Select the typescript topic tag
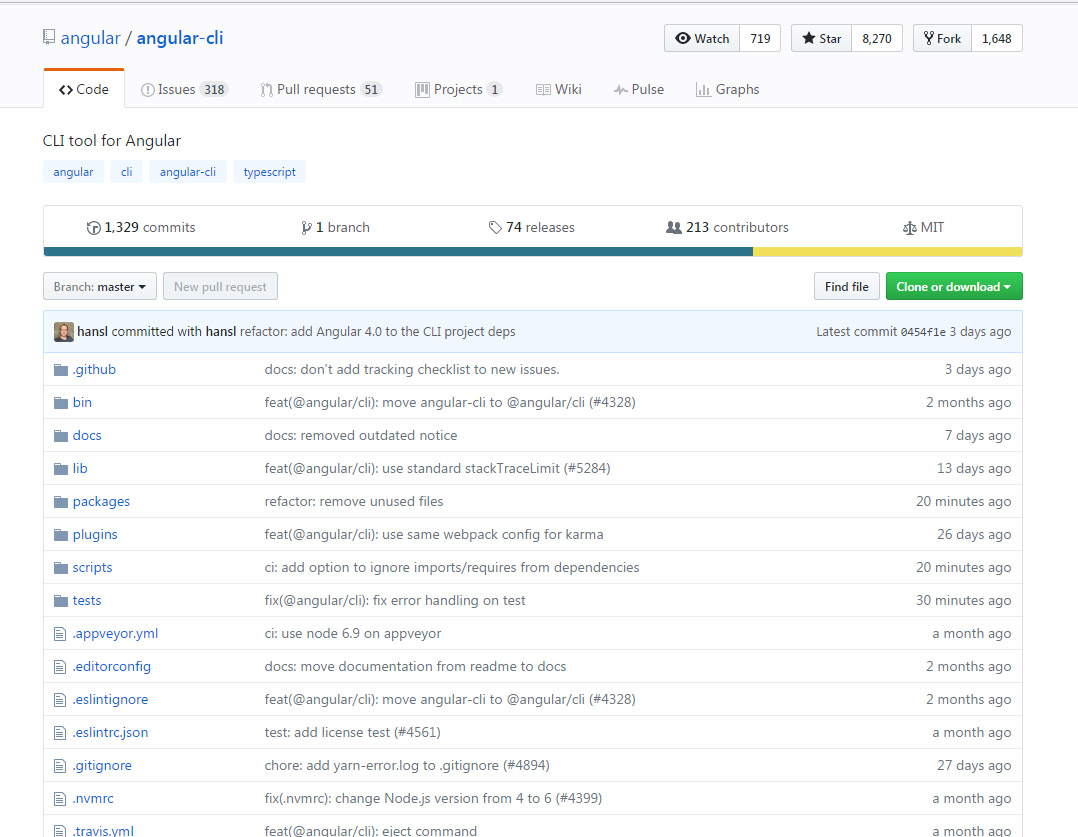This screenshot has width=1078, height=837. point(270,172)
